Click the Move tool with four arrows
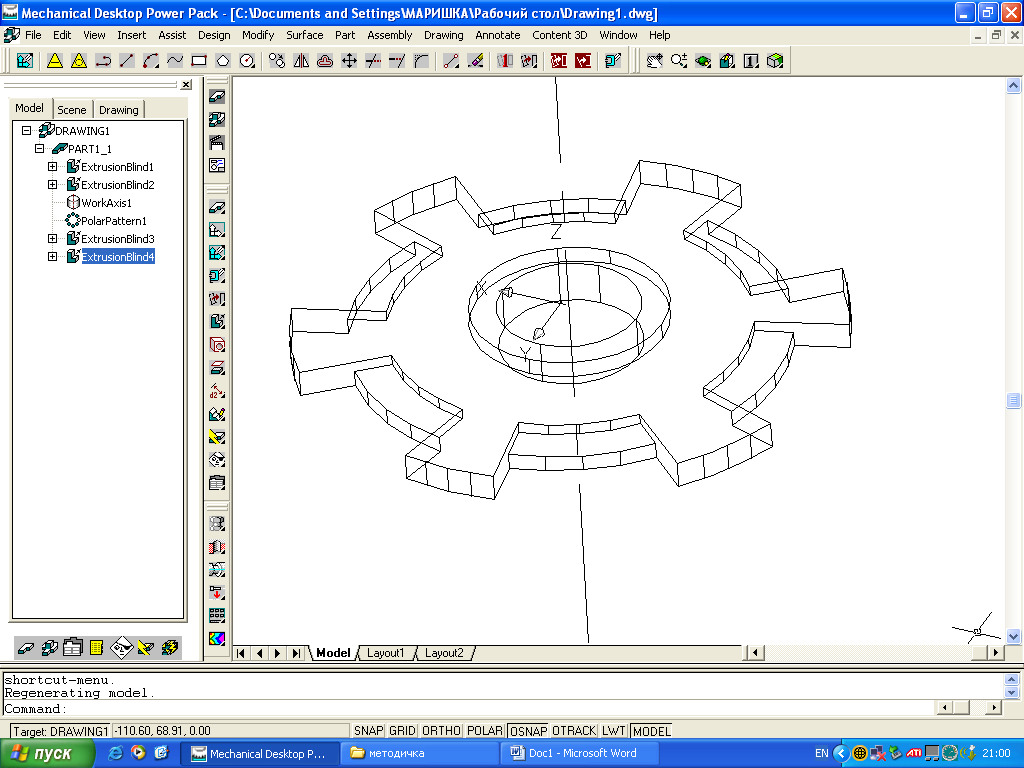The width and height of the screenshot is (1024, 768). 349,61
